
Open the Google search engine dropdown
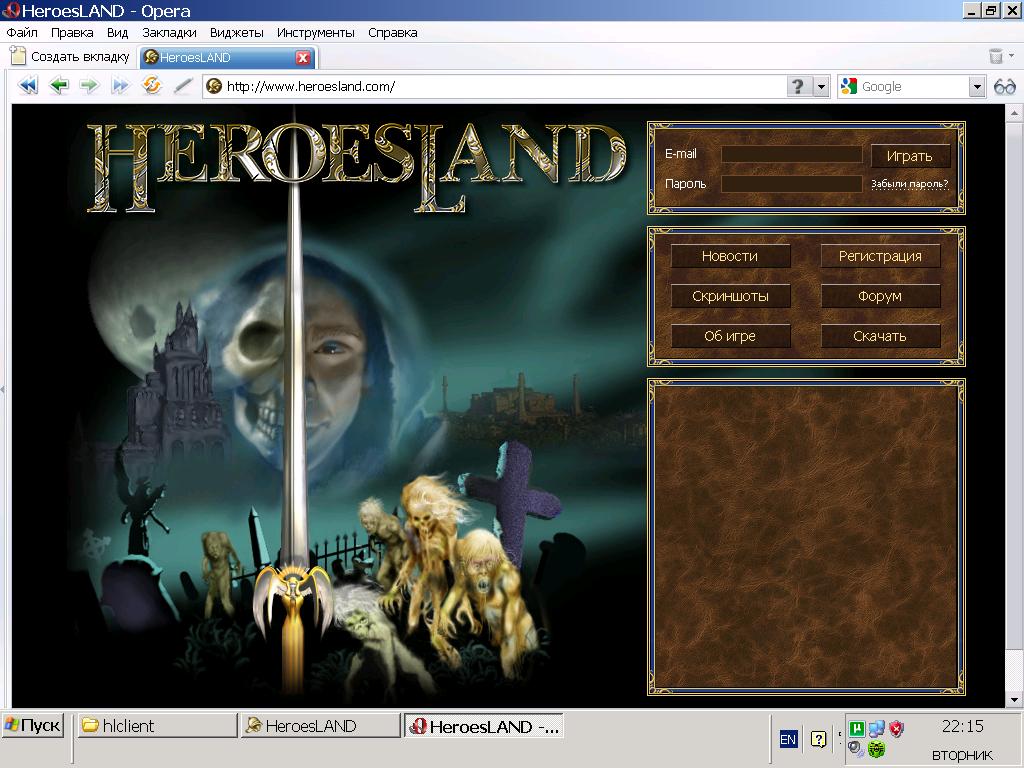click(x=977, y=87)
